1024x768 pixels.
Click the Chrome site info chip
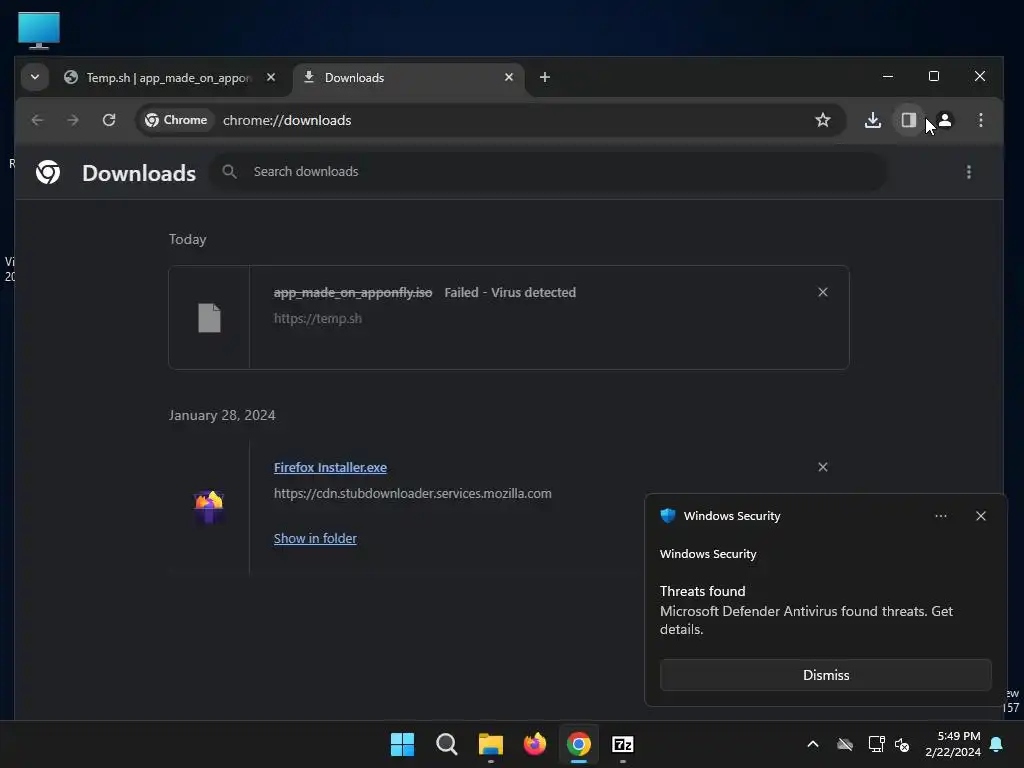(x=176, y=120)
